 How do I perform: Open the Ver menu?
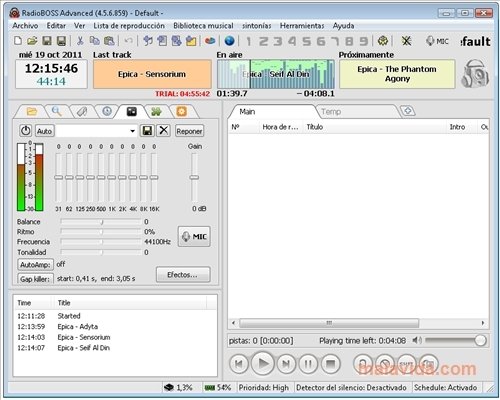[79, 26]
